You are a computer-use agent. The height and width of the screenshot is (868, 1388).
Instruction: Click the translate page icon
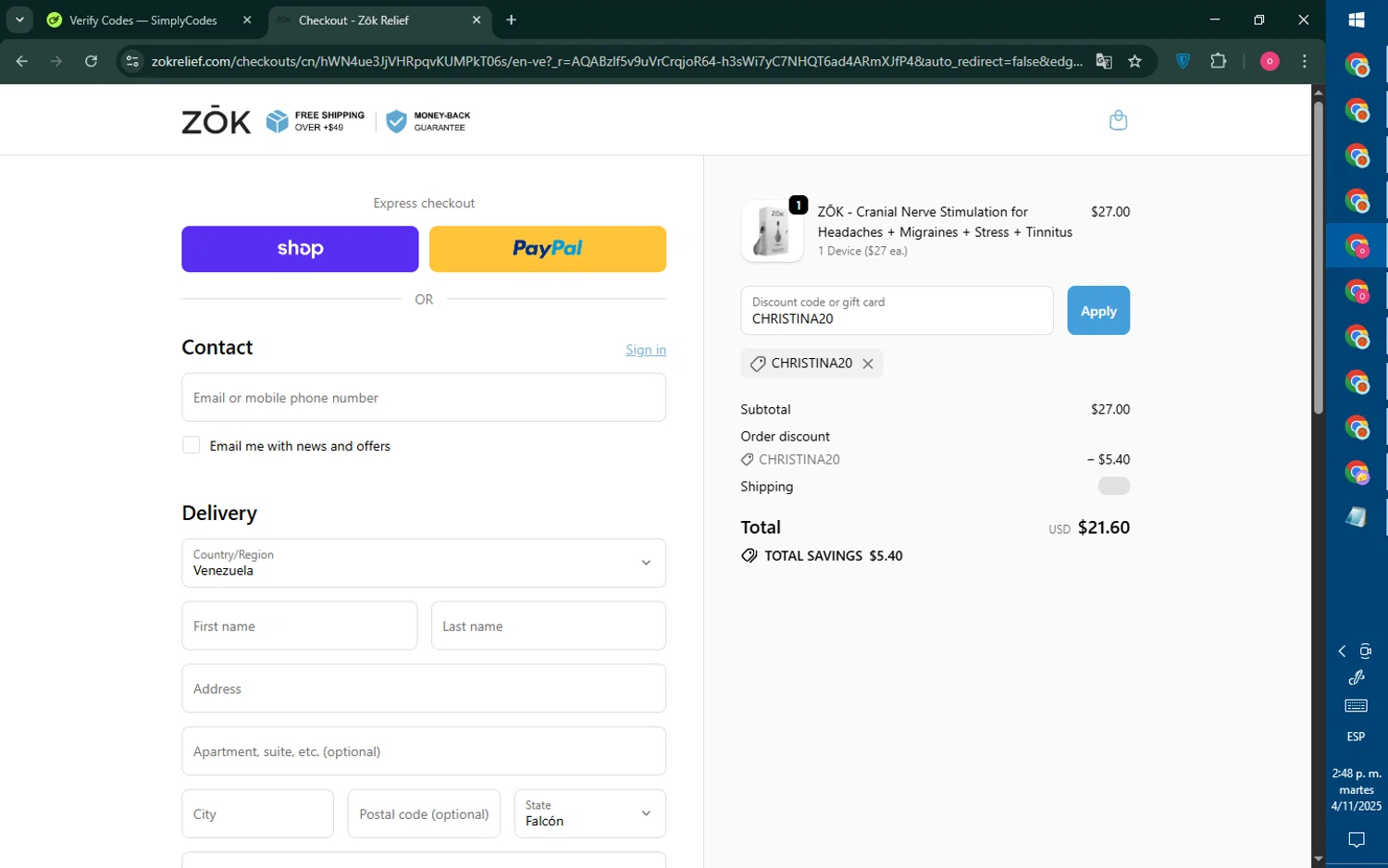(1103, 61)
